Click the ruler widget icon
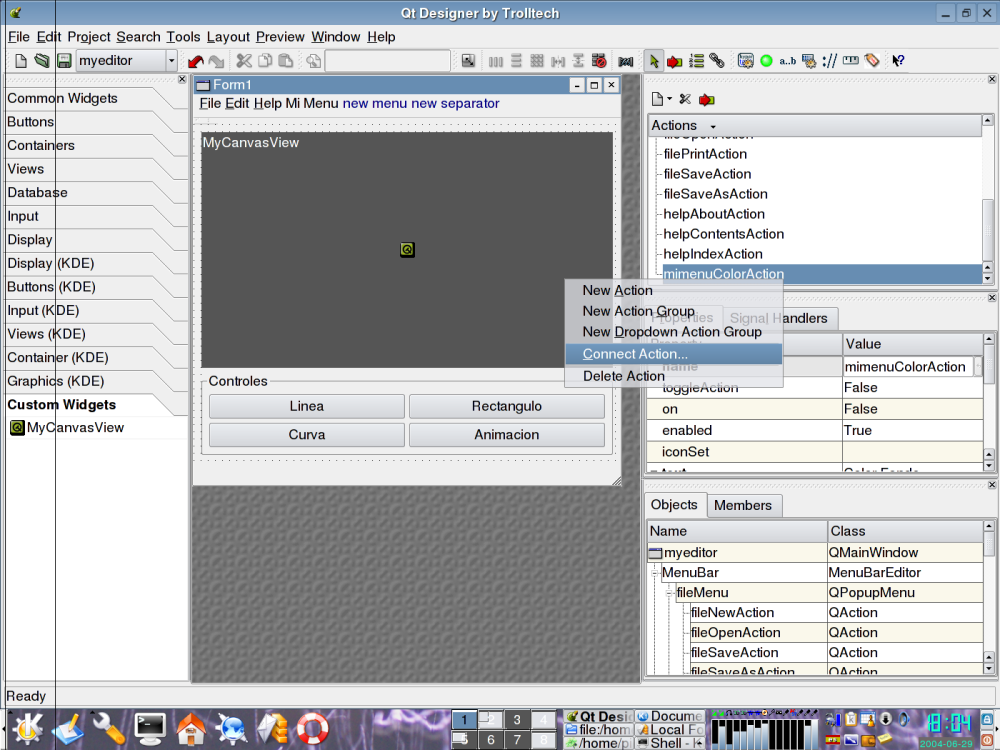1000x750 pixels. click(x=851, y=61)
